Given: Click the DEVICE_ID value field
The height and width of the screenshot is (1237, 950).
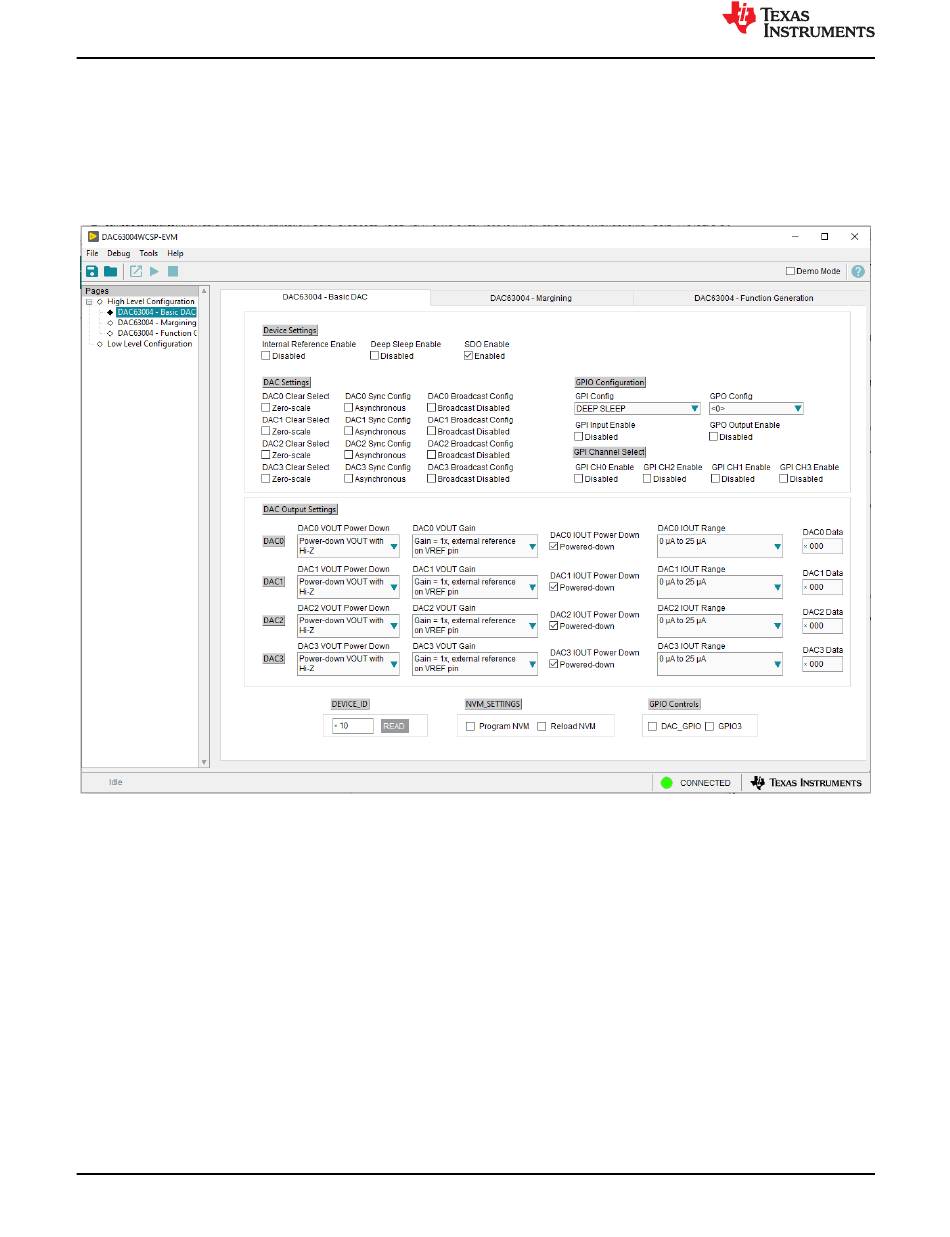Looking at the screenshot, I should (x=354, y=726).
